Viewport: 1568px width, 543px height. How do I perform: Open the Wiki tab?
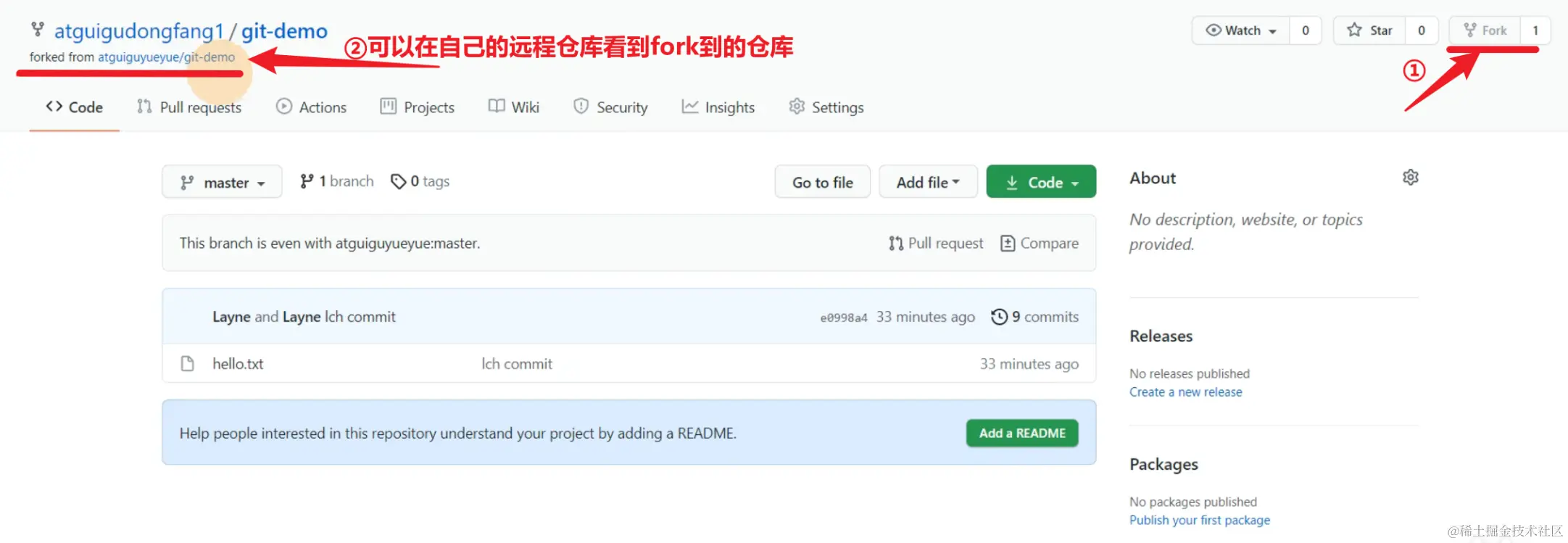(513, 107)
